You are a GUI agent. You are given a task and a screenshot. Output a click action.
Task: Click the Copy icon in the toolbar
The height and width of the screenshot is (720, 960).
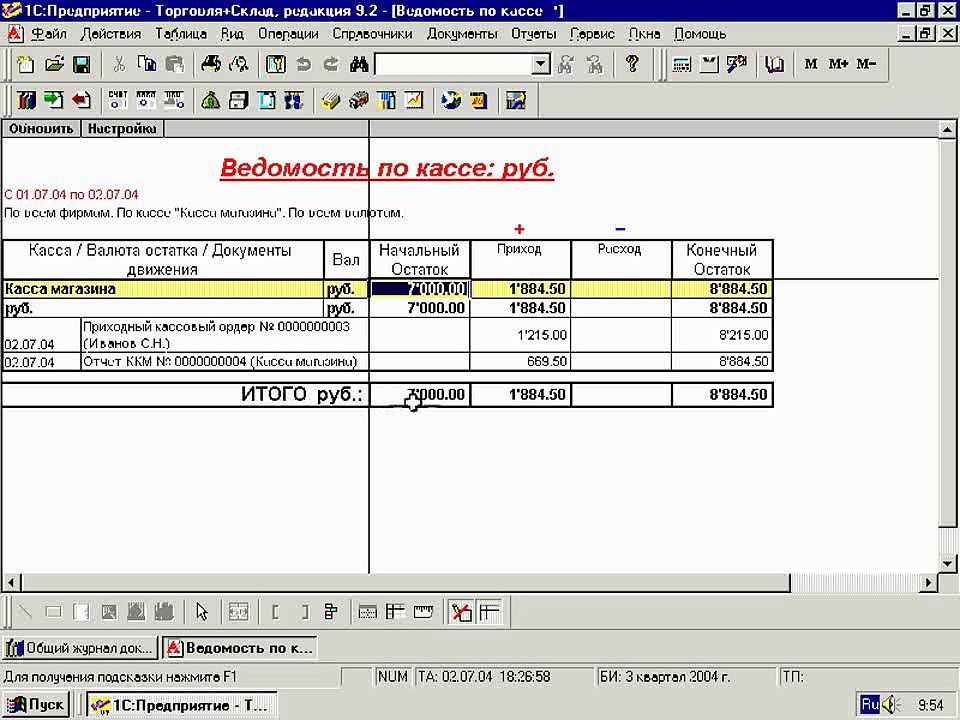tap(147, 64)
